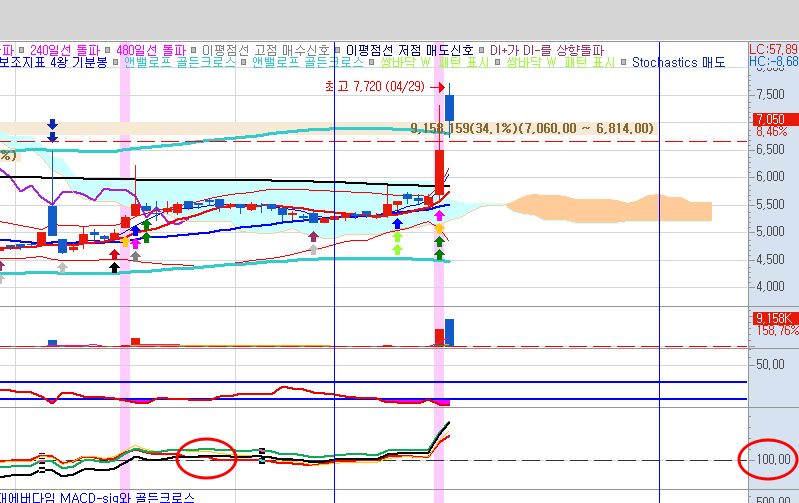Image resolution: width=799 pixels, height=503 pixels.
Task: Click the black up-arrow signal below candles
Action: (x=114, y=267)
